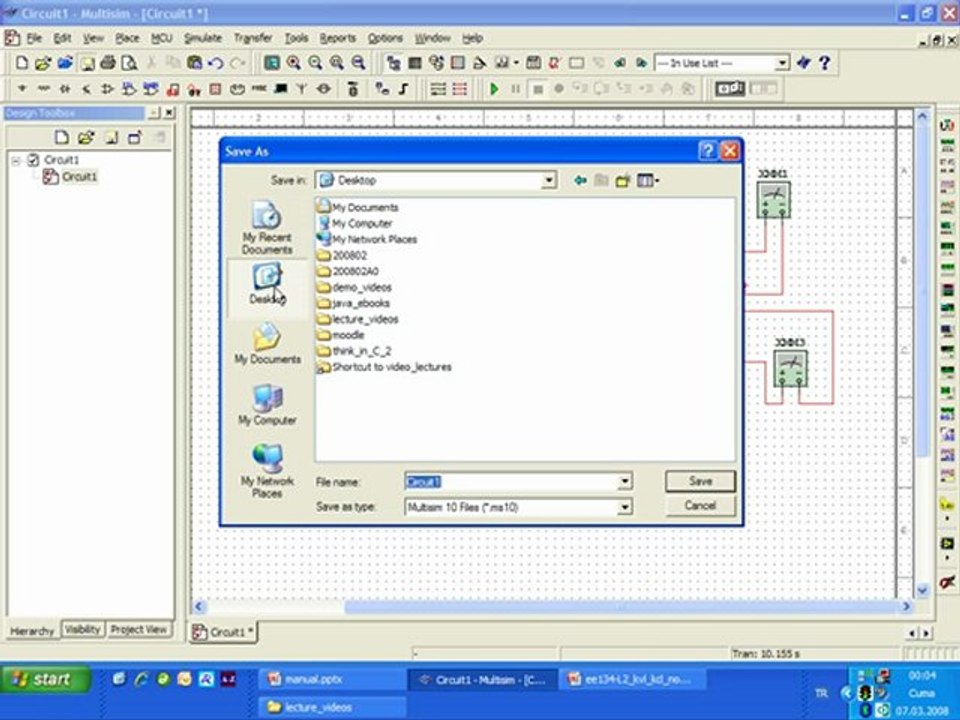Select the think_in_C_2 folder

pyautogui.click(x=354, y=351)
